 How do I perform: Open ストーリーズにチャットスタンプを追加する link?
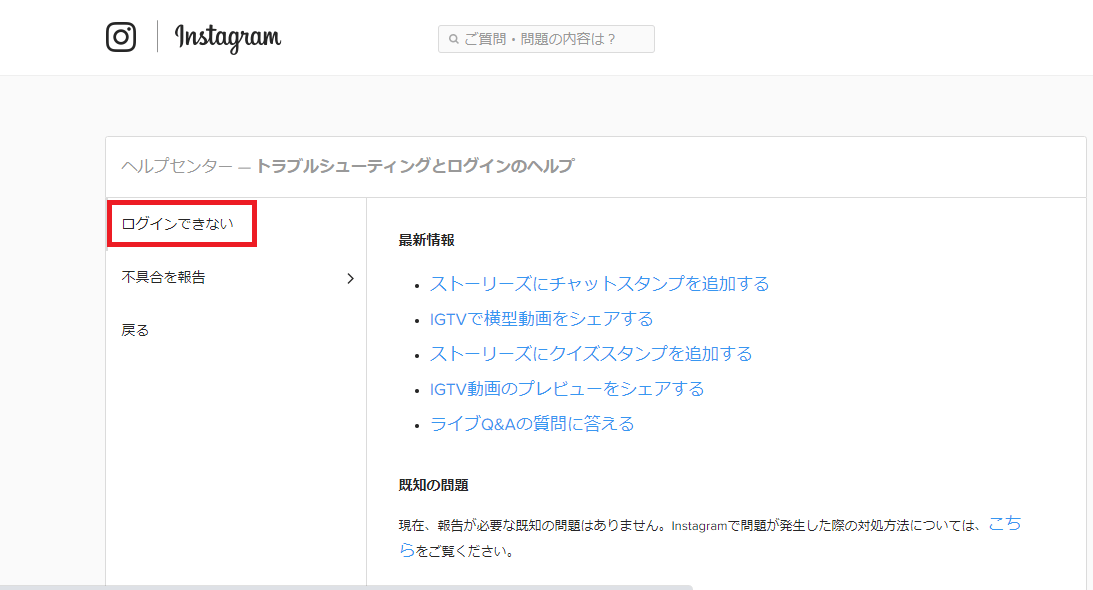(599, 284)
